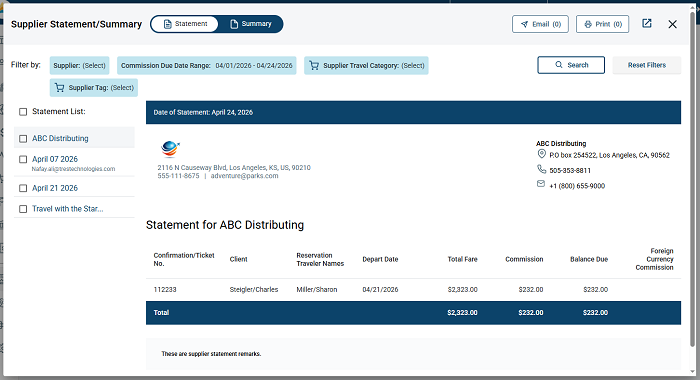Open Commission Due Date Range filter
Viewport: 700px width, 380px height.
point(207,66)
